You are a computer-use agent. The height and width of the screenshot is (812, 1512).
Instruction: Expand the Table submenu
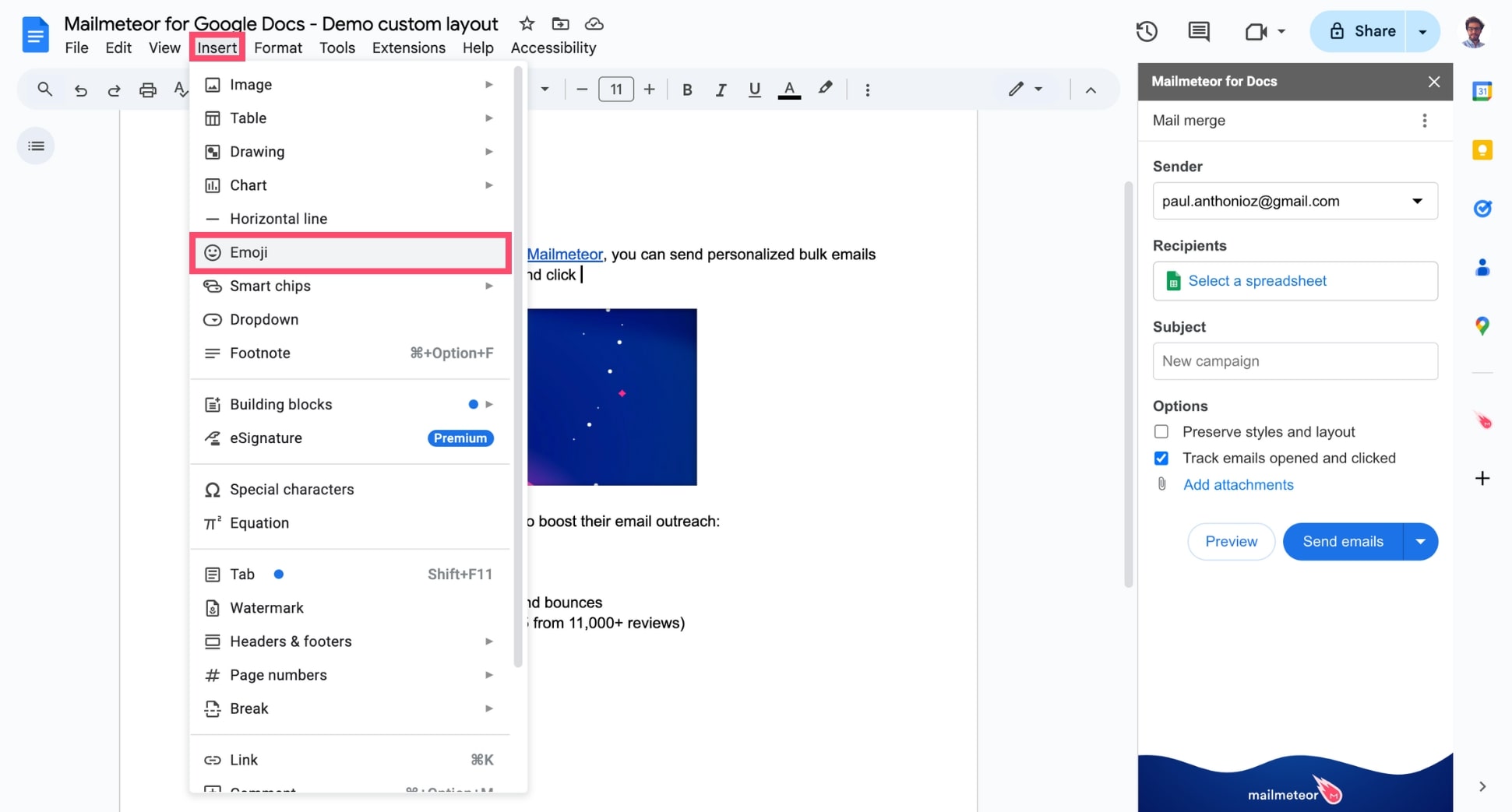tap(488, 118)
